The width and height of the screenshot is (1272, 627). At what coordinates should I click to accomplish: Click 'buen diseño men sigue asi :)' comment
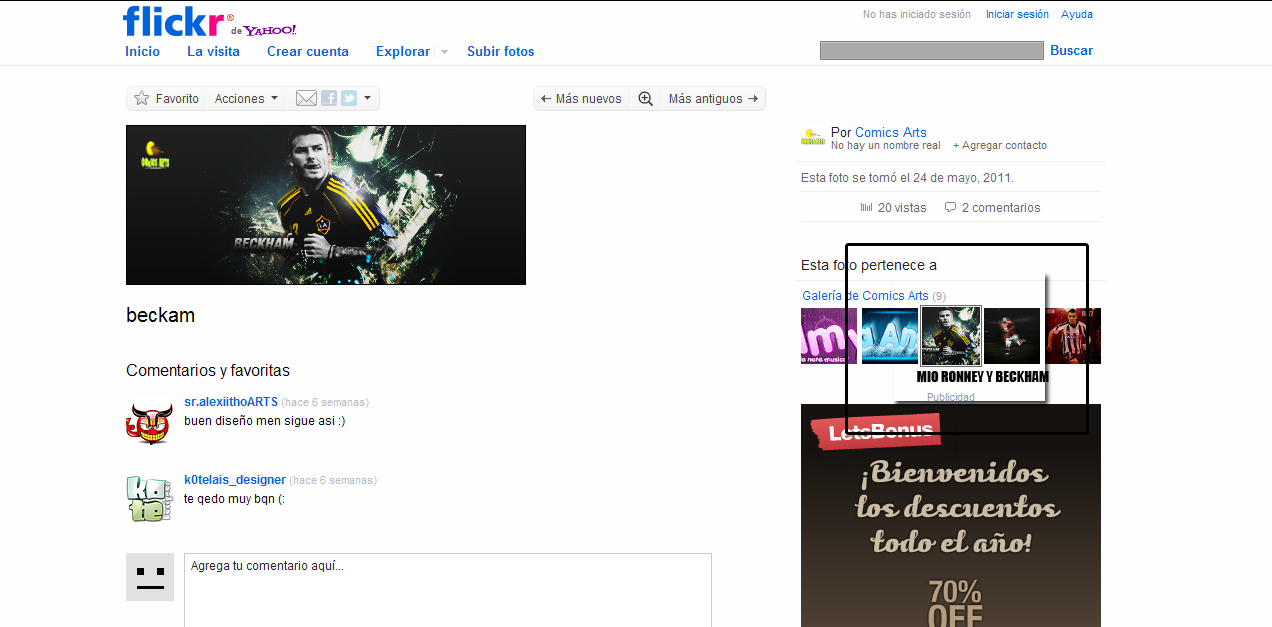(265, 421)
